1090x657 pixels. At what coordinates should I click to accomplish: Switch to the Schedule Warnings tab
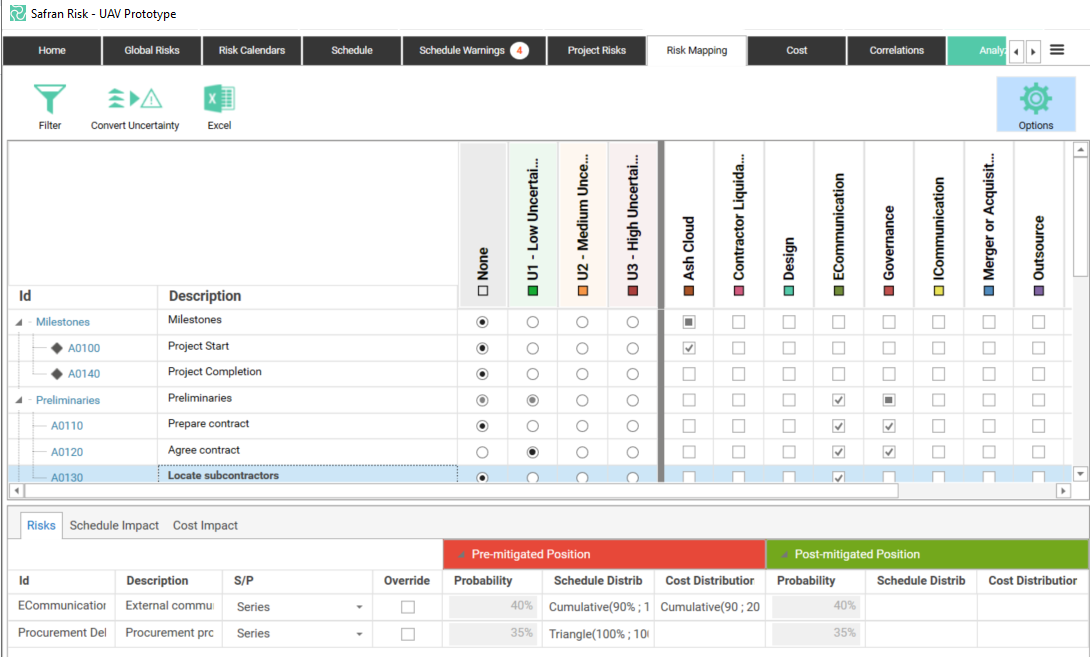(x=474, y=50)
